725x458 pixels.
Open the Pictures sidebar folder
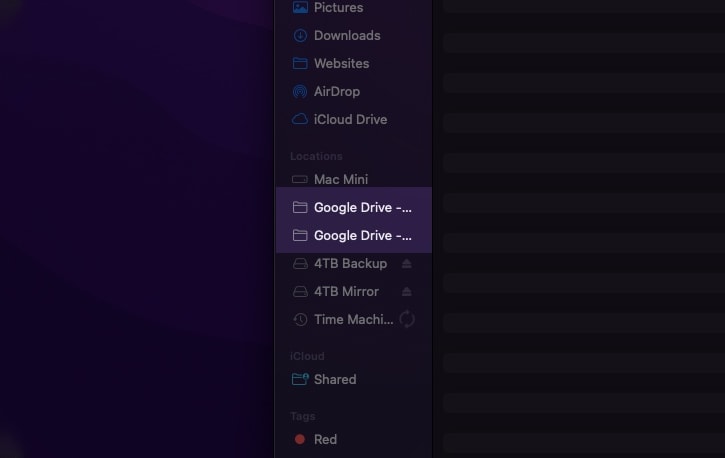coord(354,7)
